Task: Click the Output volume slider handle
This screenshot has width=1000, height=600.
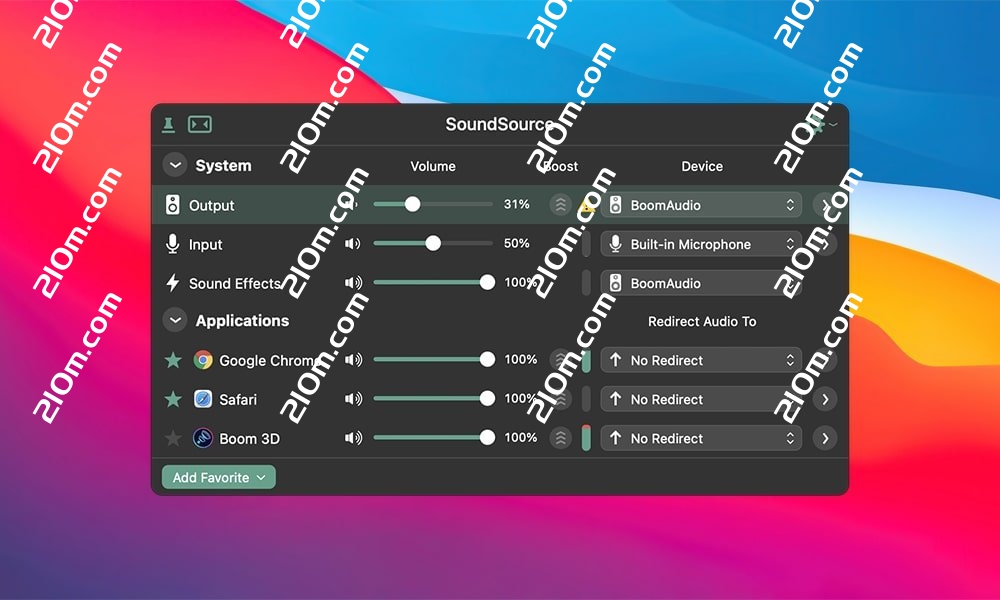Action: [412, 204]
